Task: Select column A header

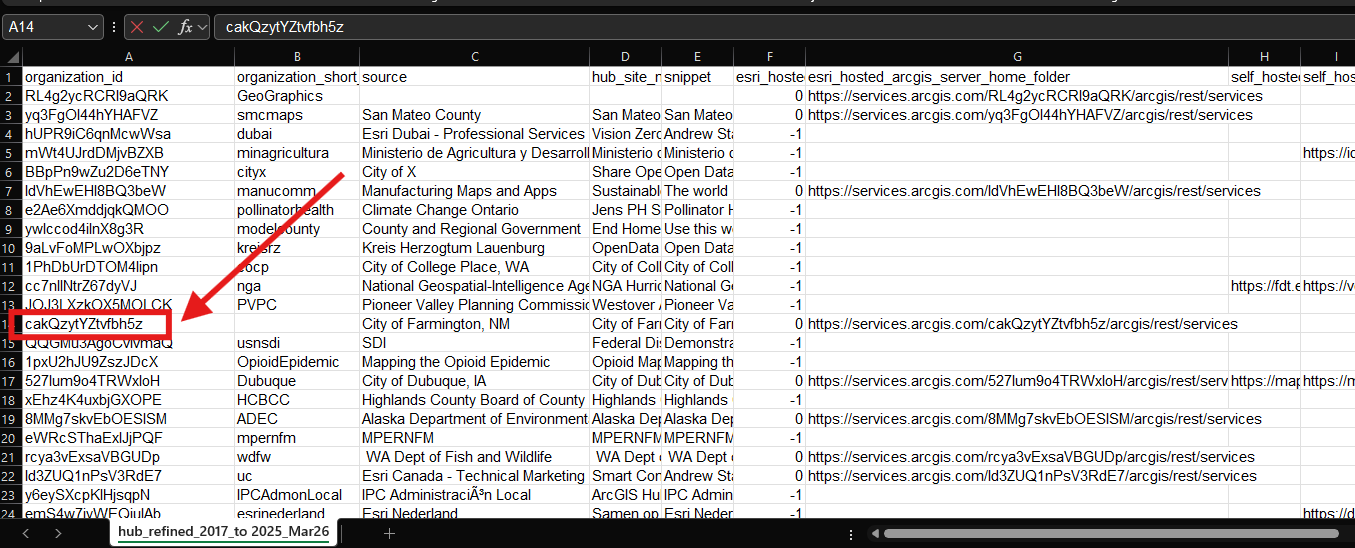Action: point(128,58)
